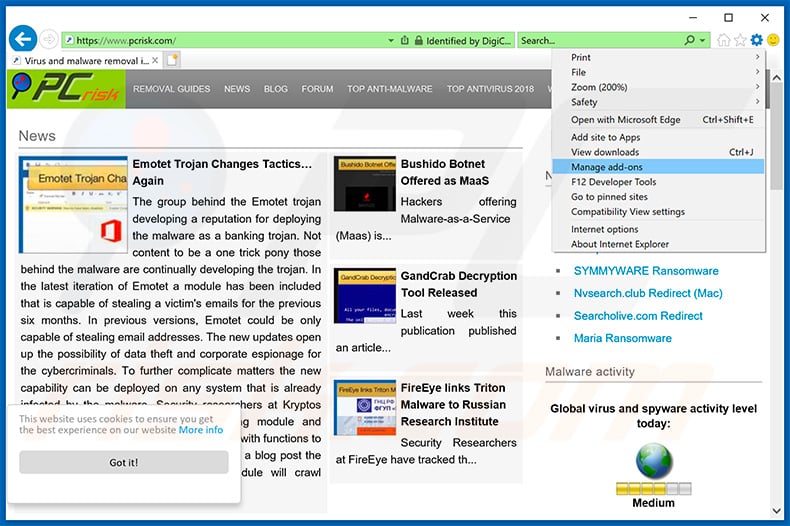This screenshot has height=526, width=790.
Task: Select Go to pinned sites
Action: pos(659,196)
